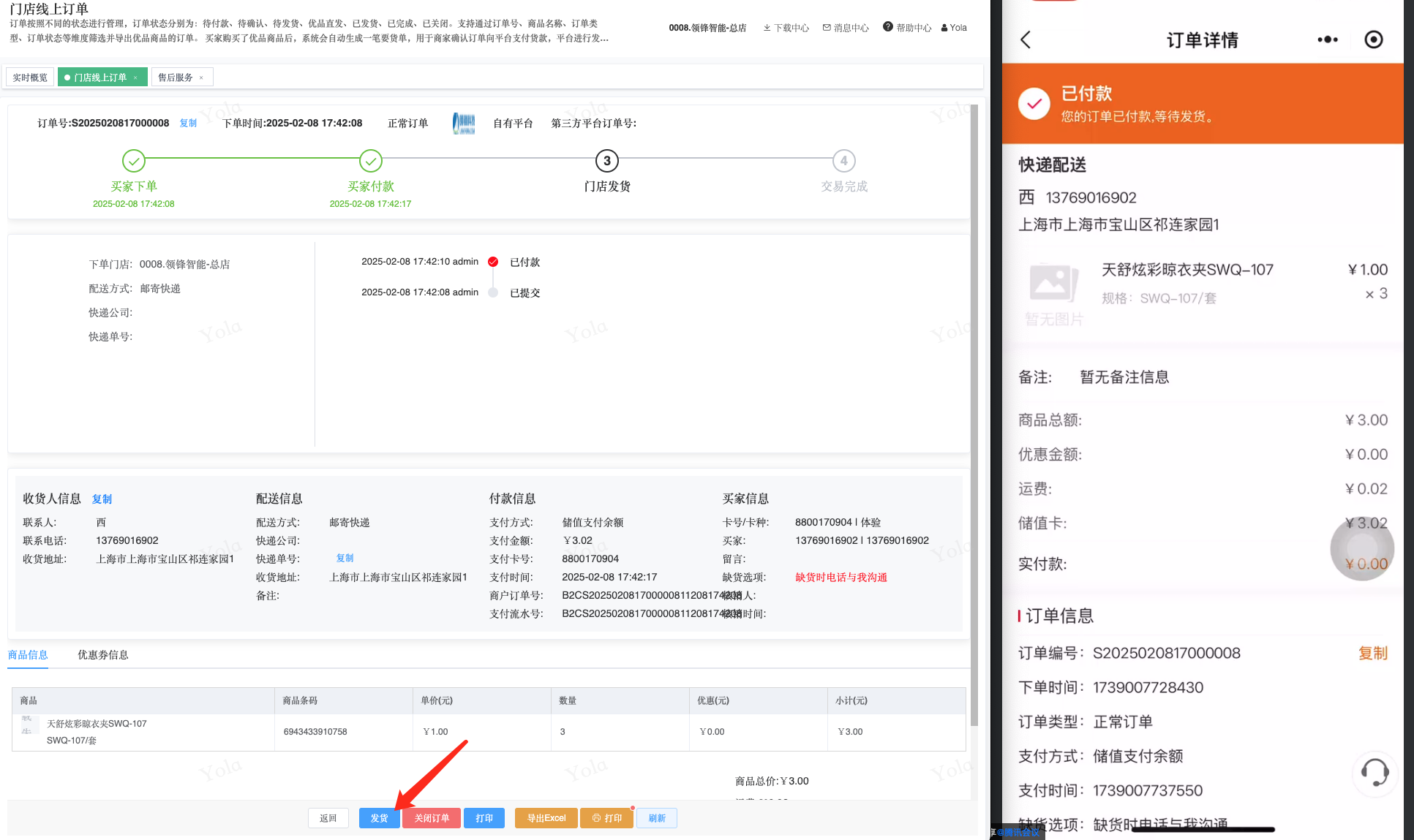Open 消息中心 message icon link

tap(846, 28)
